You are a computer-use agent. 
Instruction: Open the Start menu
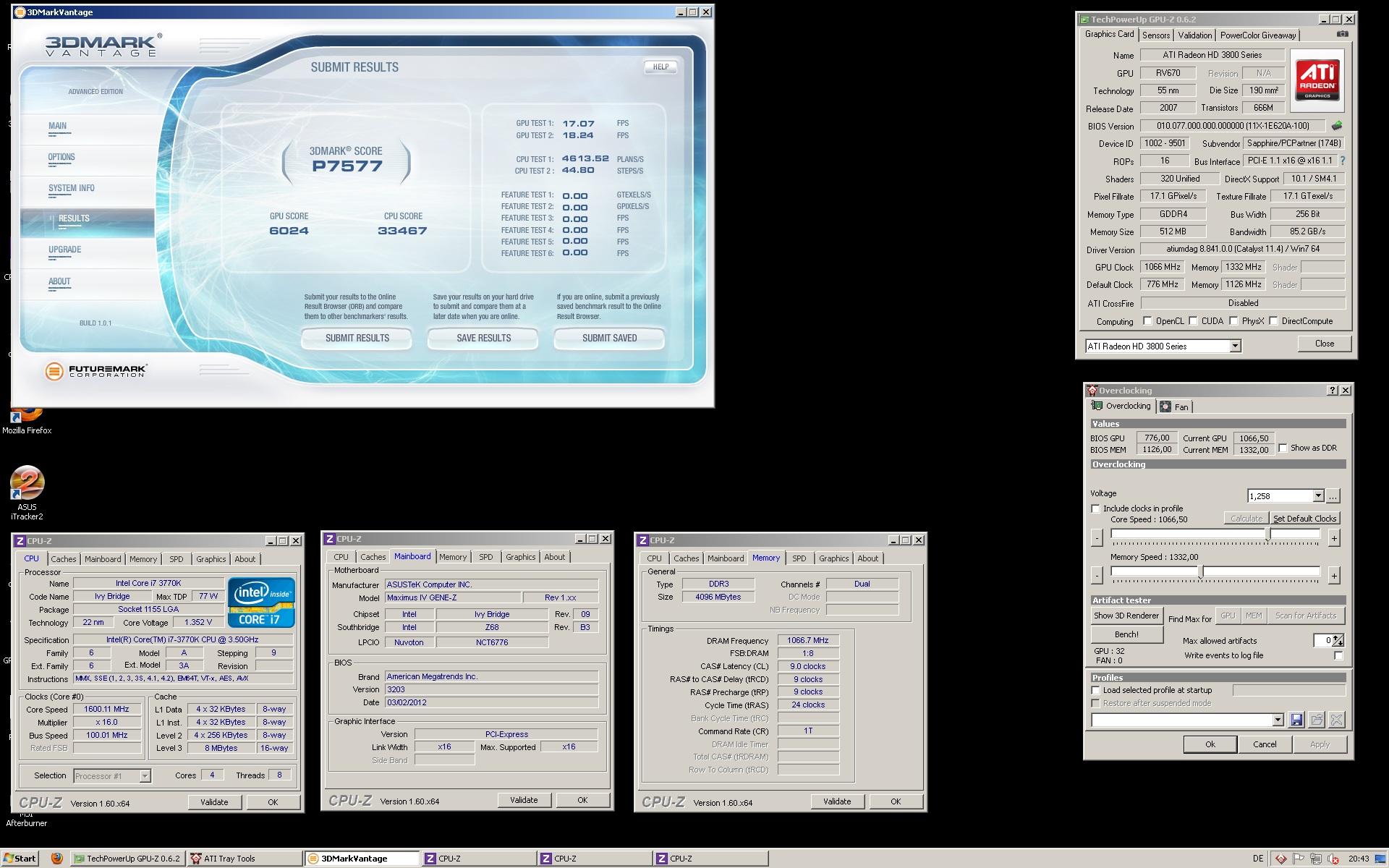(20, 859)
